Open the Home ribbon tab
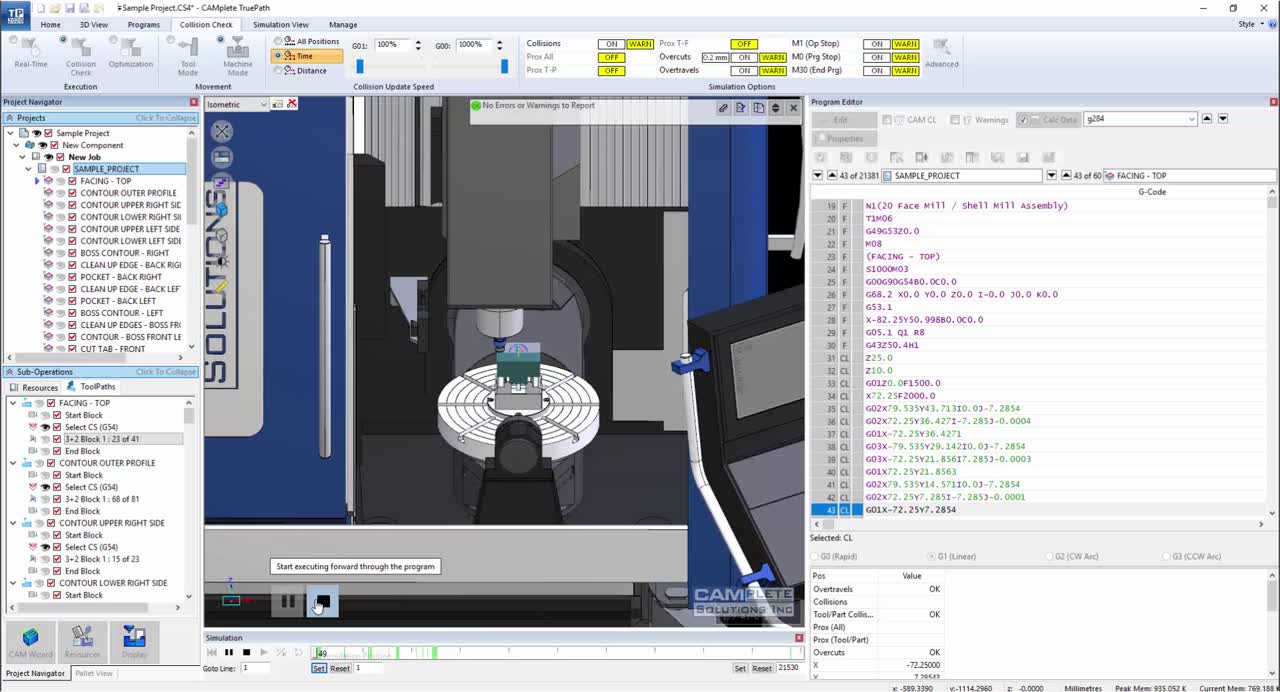 point(50,24)
